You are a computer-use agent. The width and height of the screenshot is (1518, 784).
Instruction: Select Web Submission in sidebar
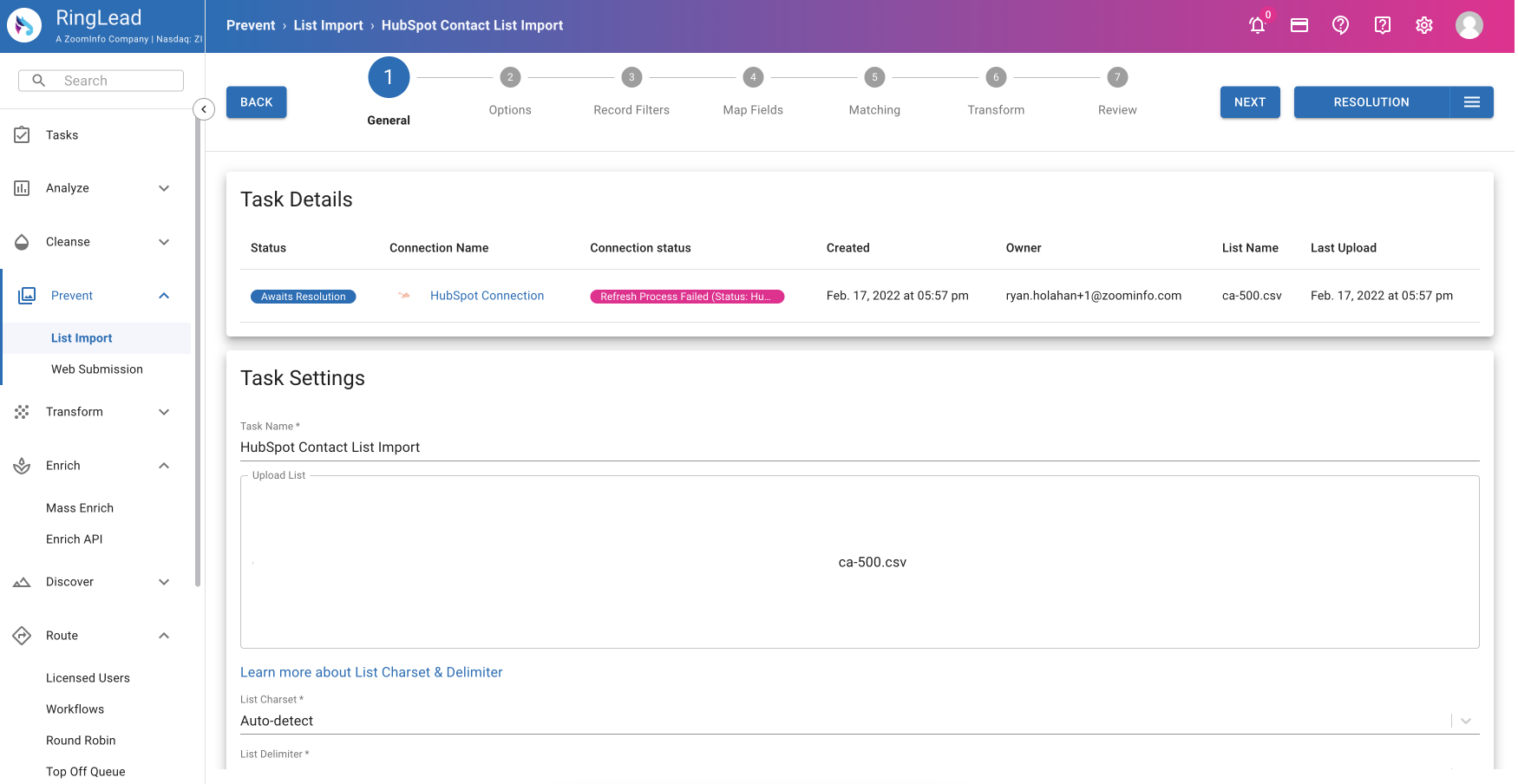tap(97, 369)
